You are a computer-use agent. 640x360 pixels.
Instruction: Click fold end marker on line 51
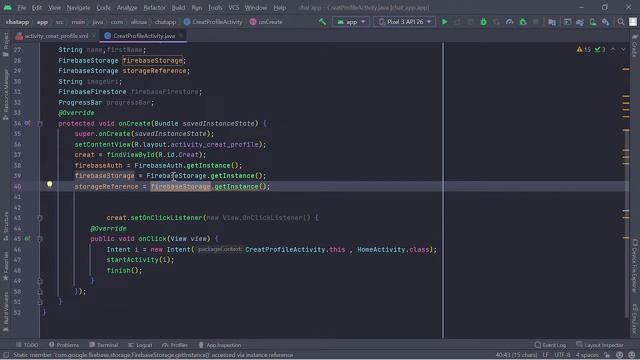point(40,302)
